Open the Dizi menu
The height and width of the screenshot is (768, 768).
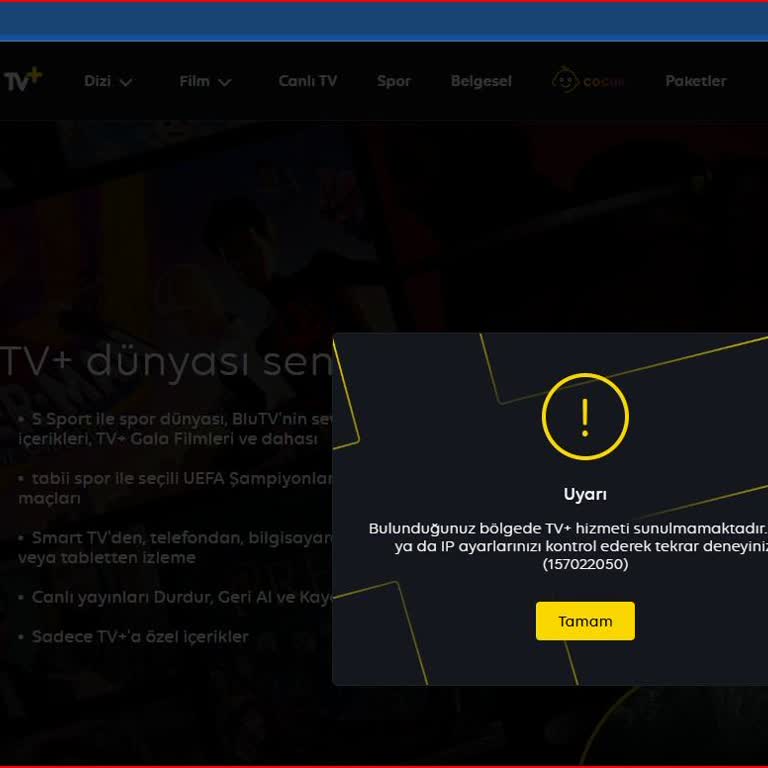click(x=97, y=81)
